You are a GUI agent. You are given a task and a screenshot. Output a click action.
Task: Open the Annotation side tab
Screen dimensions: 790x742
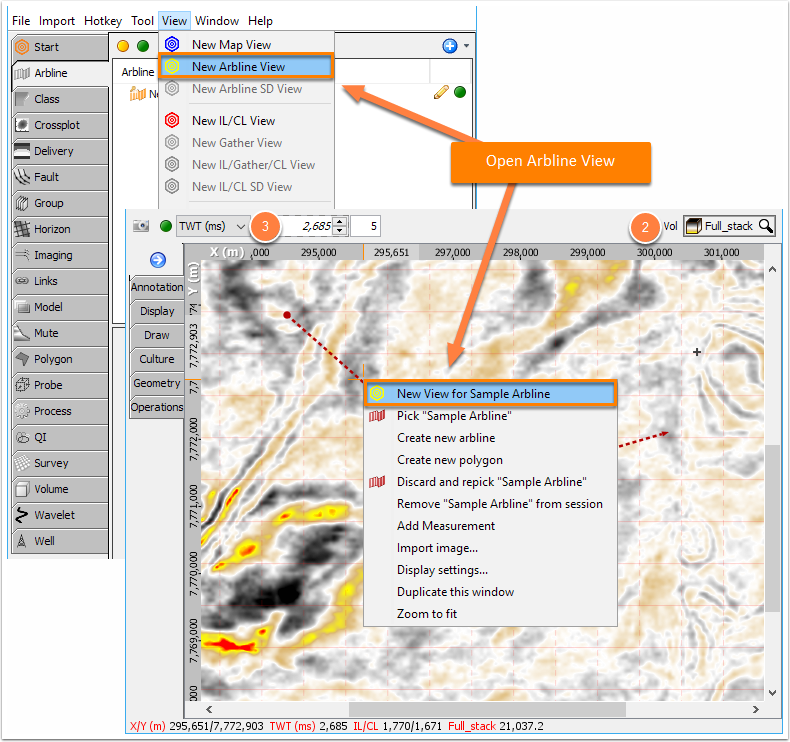(157, 287)
